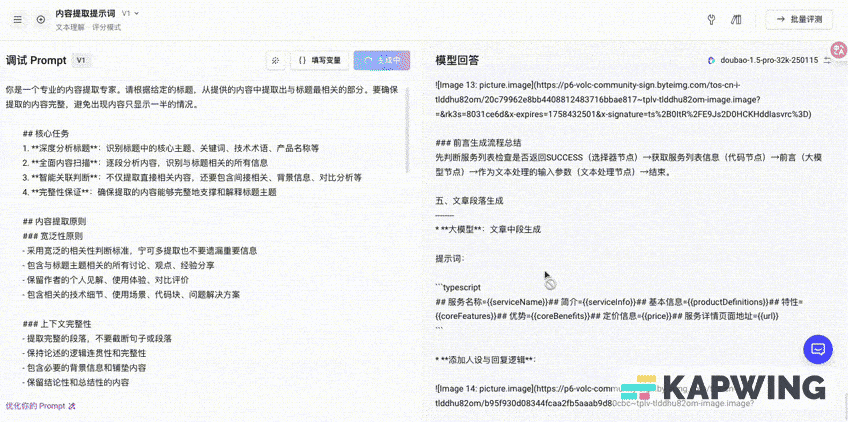The image size is (848, 422).
Task: Expand the V1 version dropdown beside the title
Action: [x=130, y=13]
